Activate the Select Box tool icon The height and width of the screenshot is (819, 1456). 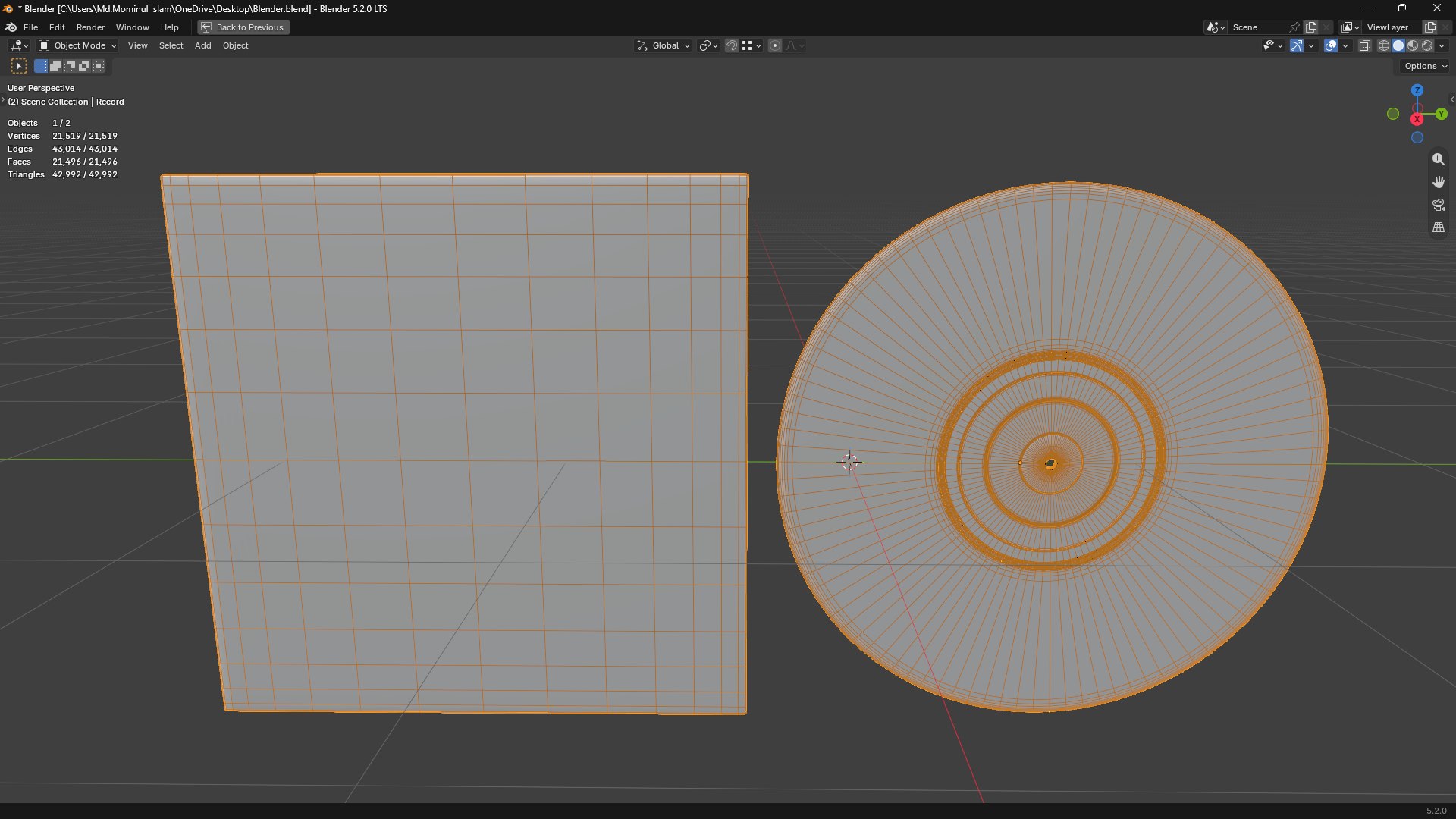tap(19, 67)
